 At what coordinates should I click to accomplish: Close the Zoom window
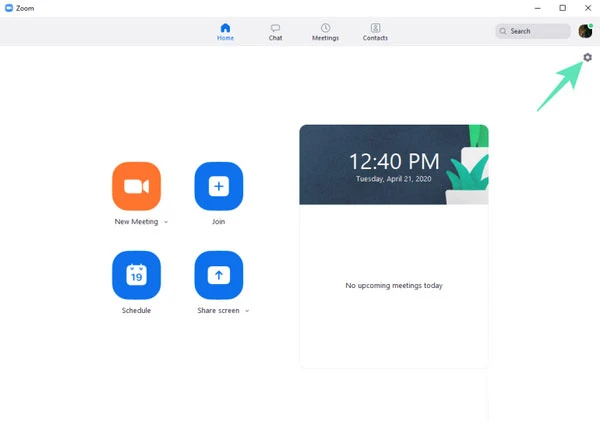click(588, 8)
